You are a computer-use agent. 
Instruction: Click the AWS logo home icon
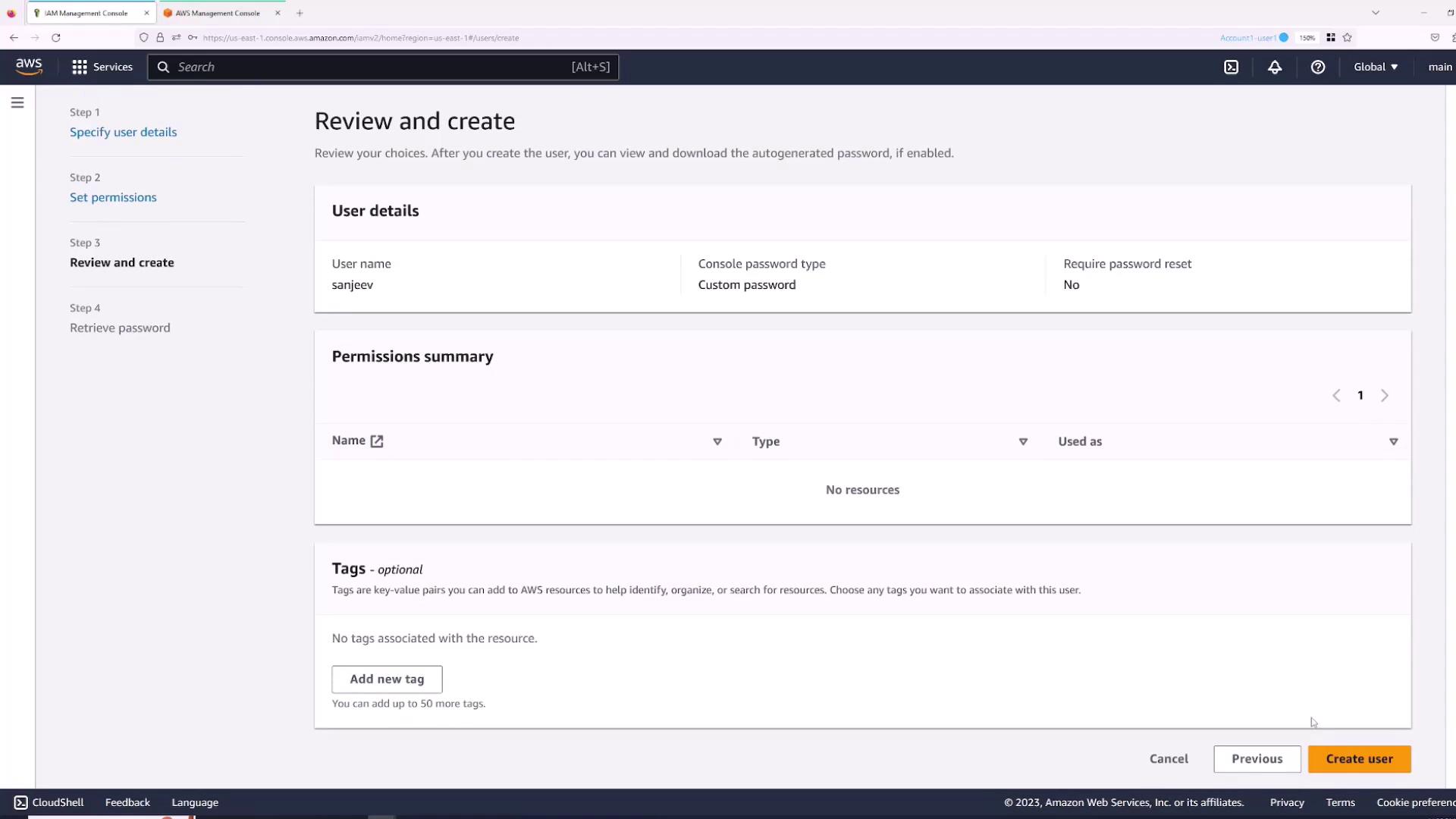(29, 67)
